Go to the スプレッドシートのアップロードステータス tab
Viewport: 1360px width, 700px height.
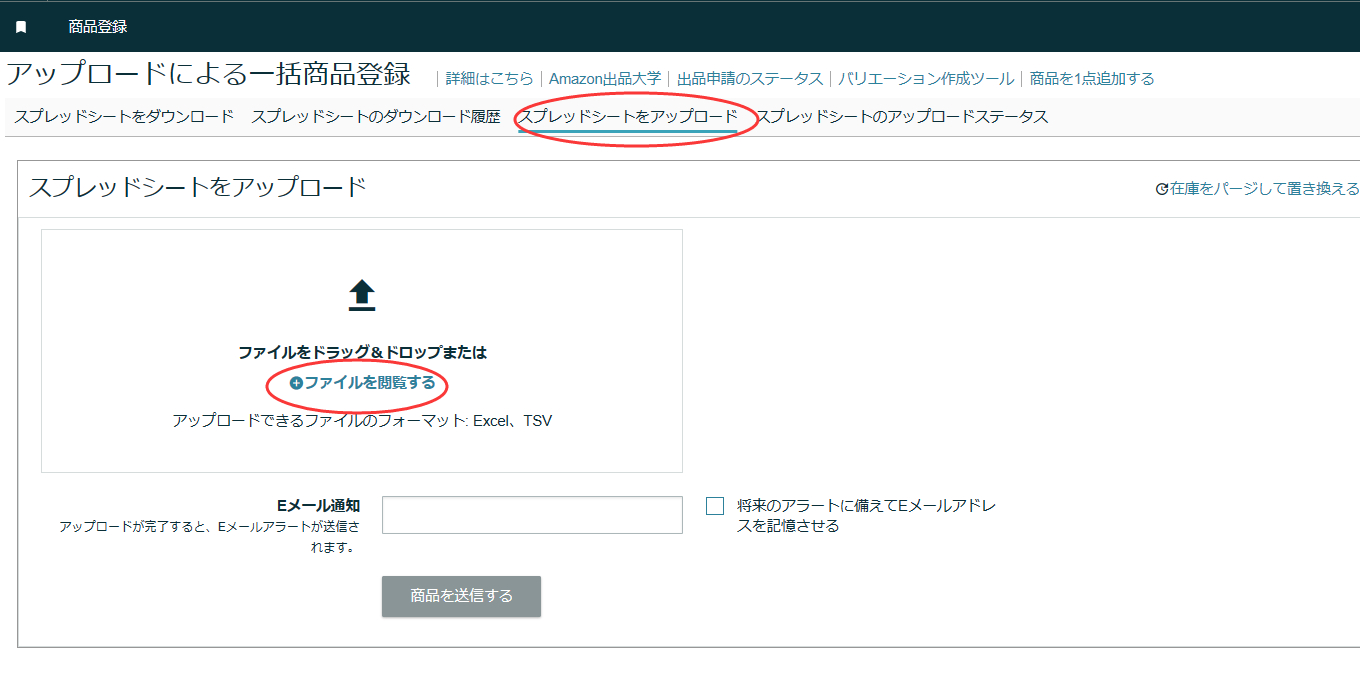[902, 117]
